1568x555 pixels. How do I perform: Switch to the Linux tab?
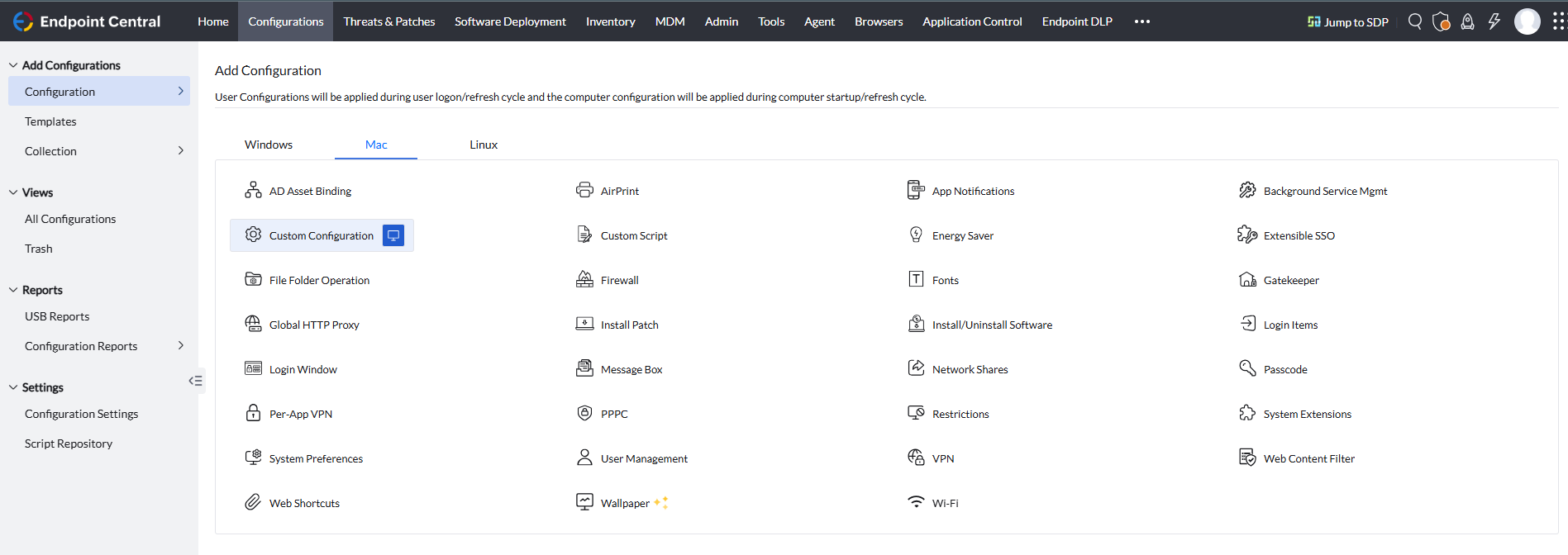(x=484, y=145)
